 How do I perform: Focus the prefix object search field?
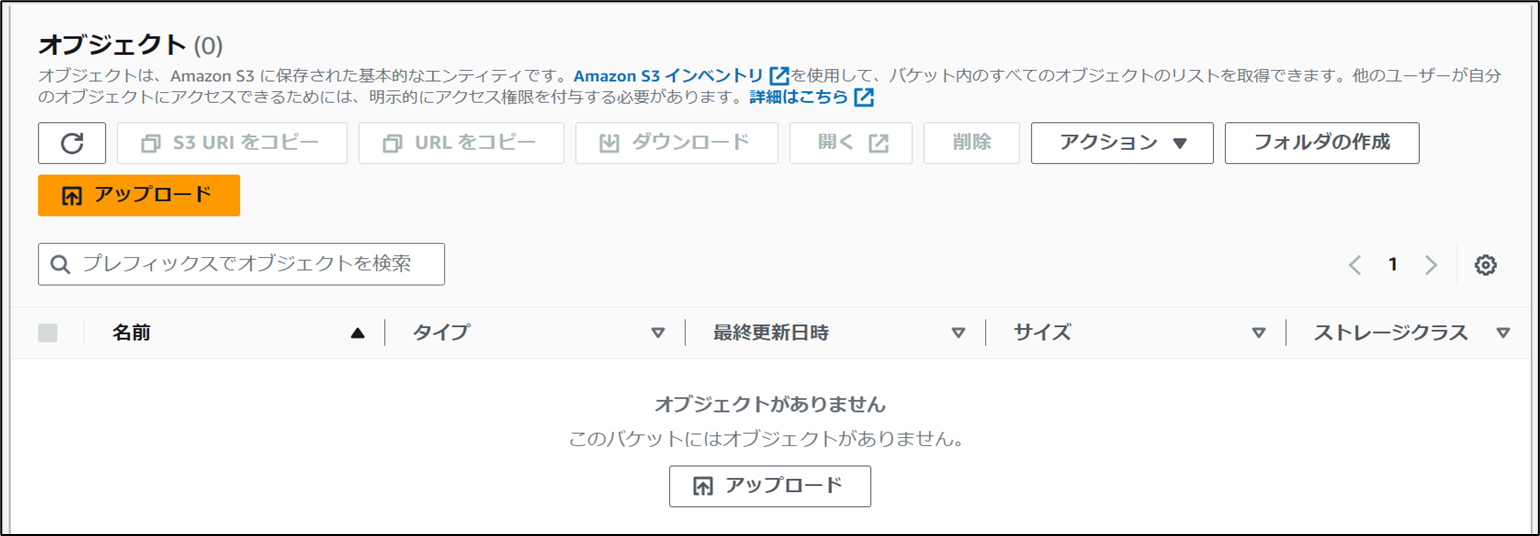click(241, 264)
